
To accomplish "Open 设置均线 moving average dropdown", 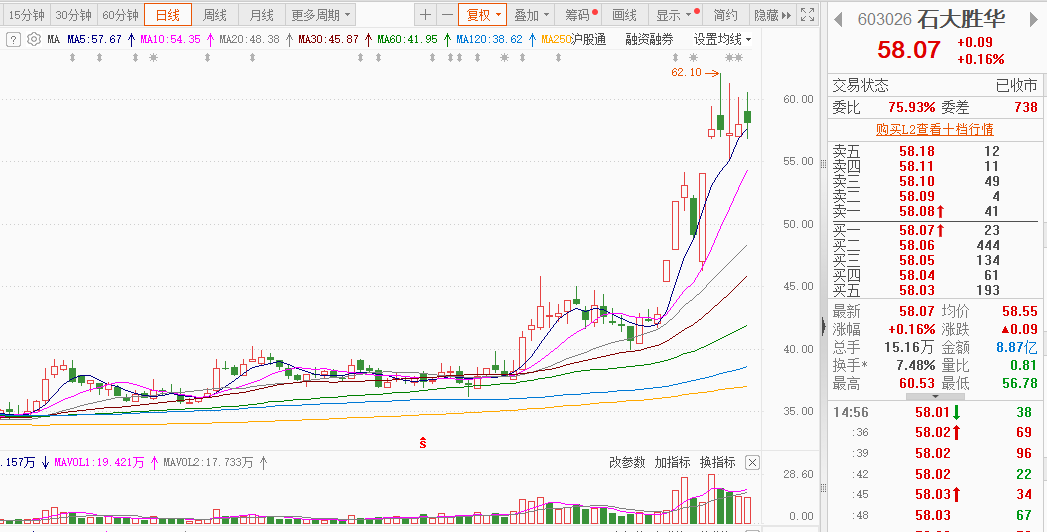I will coord(722,39).
